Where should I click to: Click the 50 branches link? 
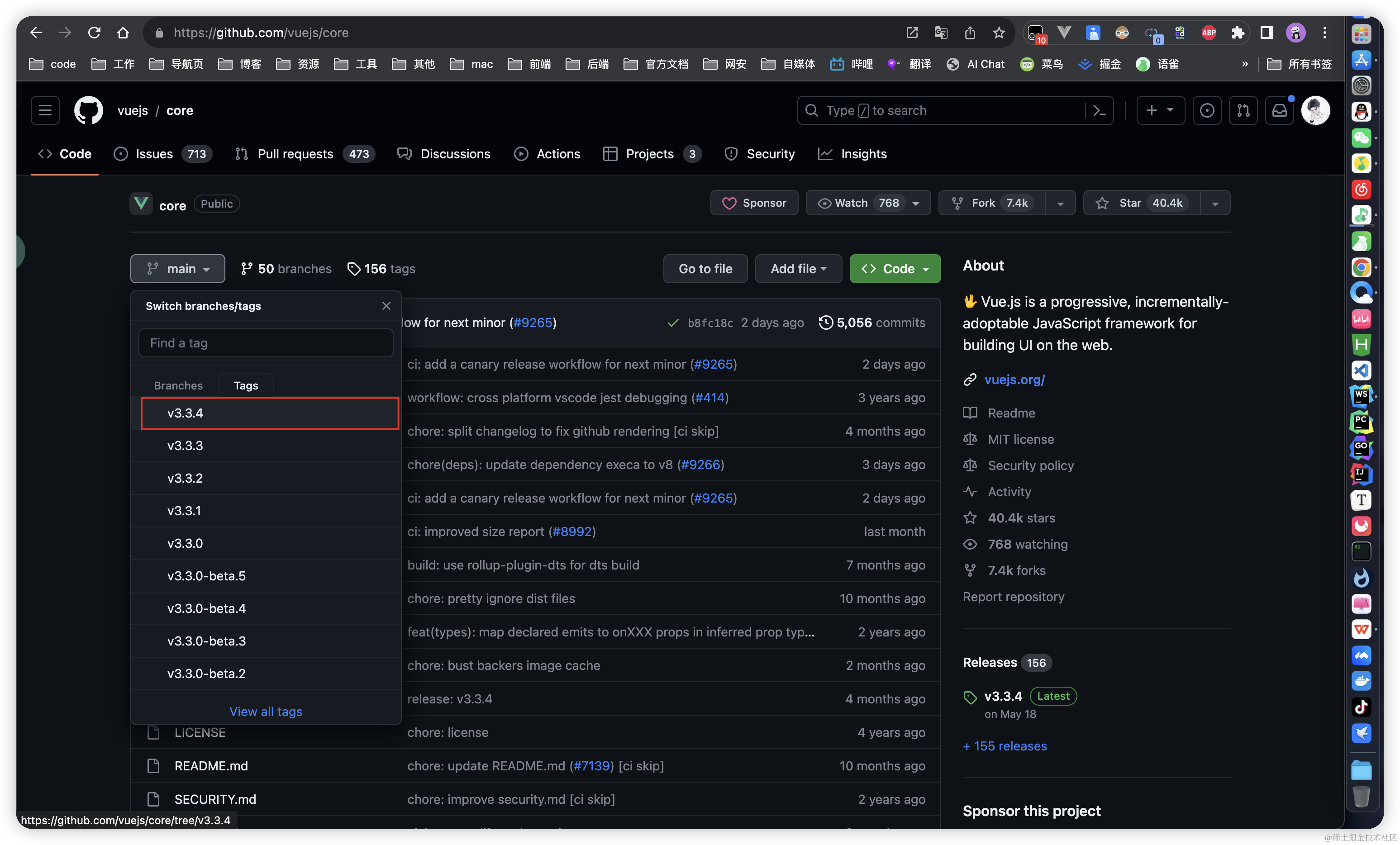[286, 269]
